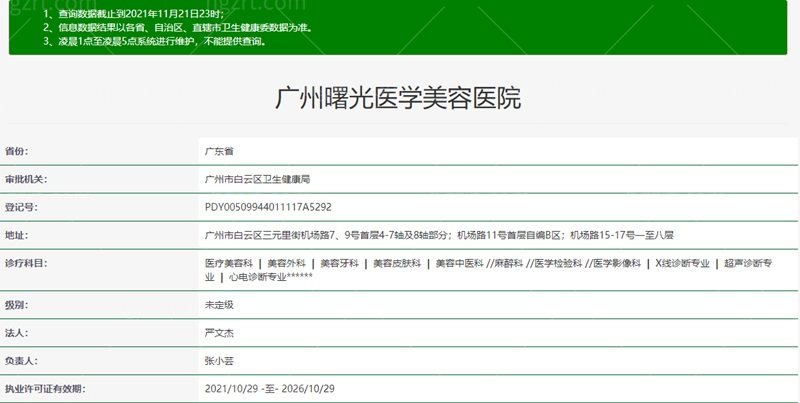
Task: Select the 负责人 field label
Action: [21, 361]
